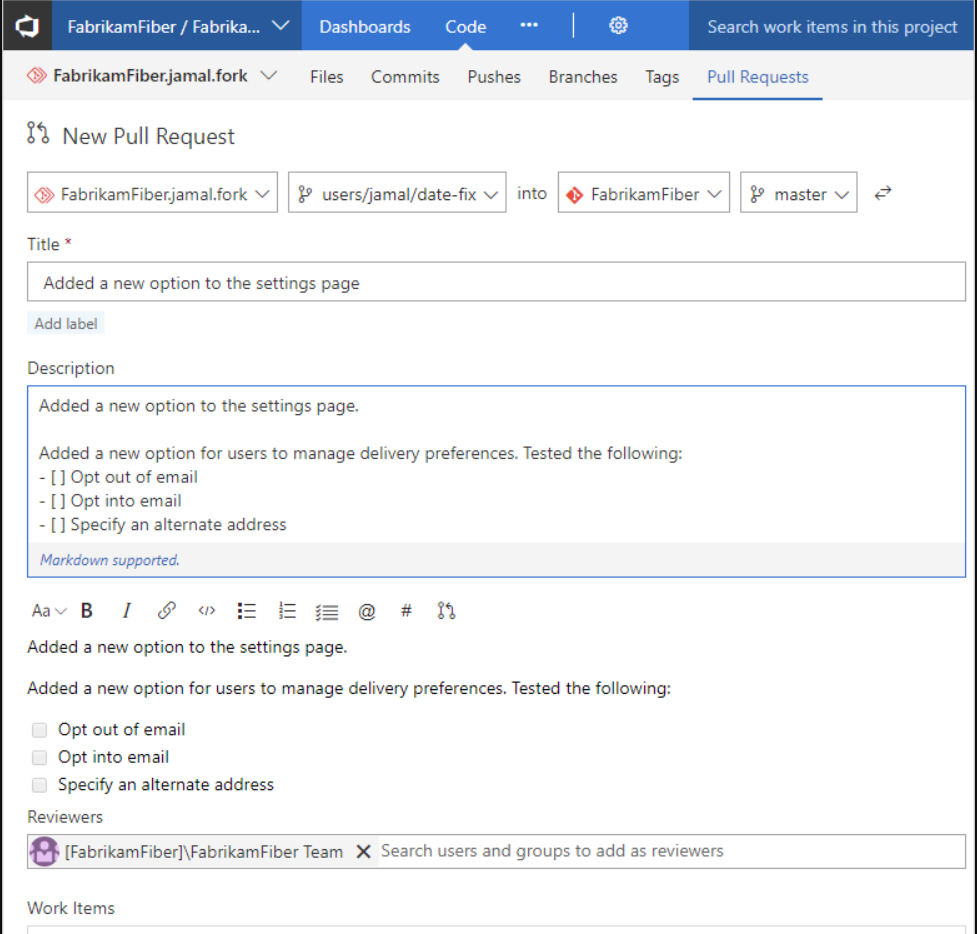Open the FabrikamFiber project selector dropdown
This screenshot has width=977, height=934.
tap(177, 26)
